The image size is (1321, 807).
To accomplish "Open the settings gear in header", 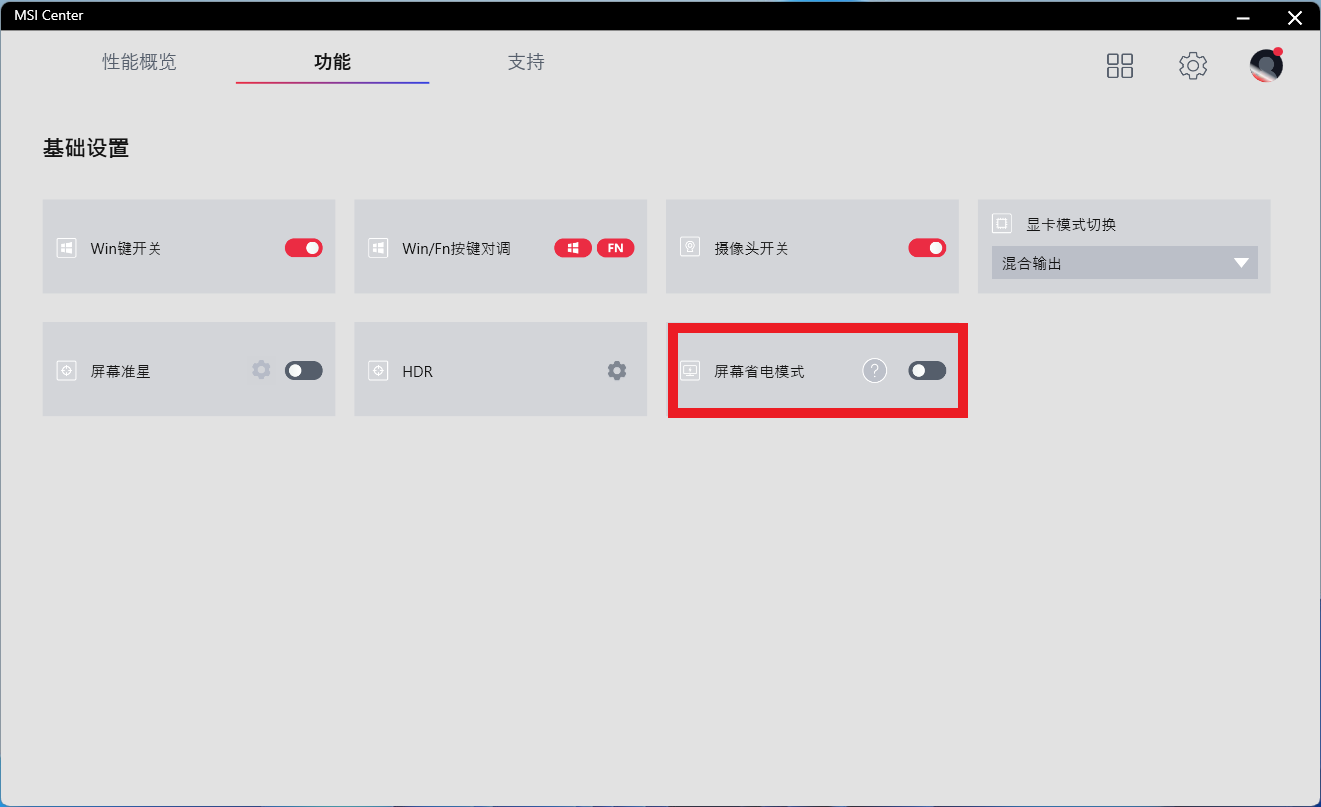I will point(1193,66).
